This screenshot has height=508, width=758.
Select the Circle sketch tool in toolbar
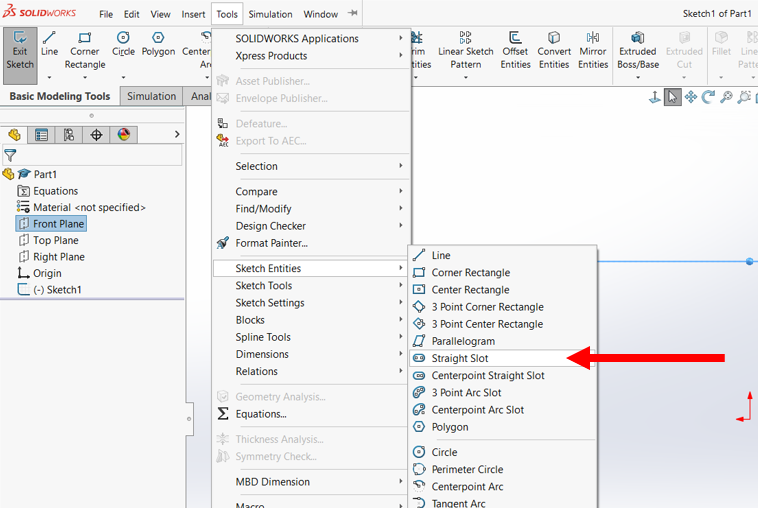[x=123, y=44]
